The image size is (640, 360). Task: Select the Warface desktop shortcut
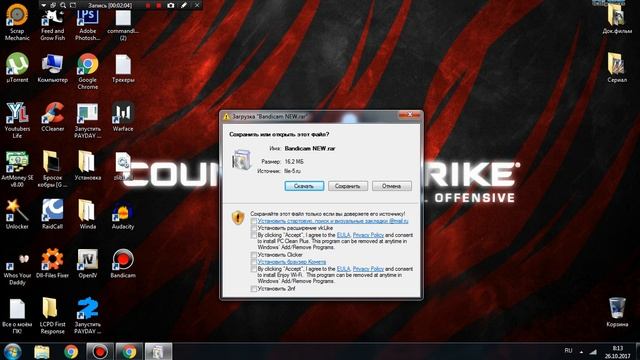click(x=123, y=117)
